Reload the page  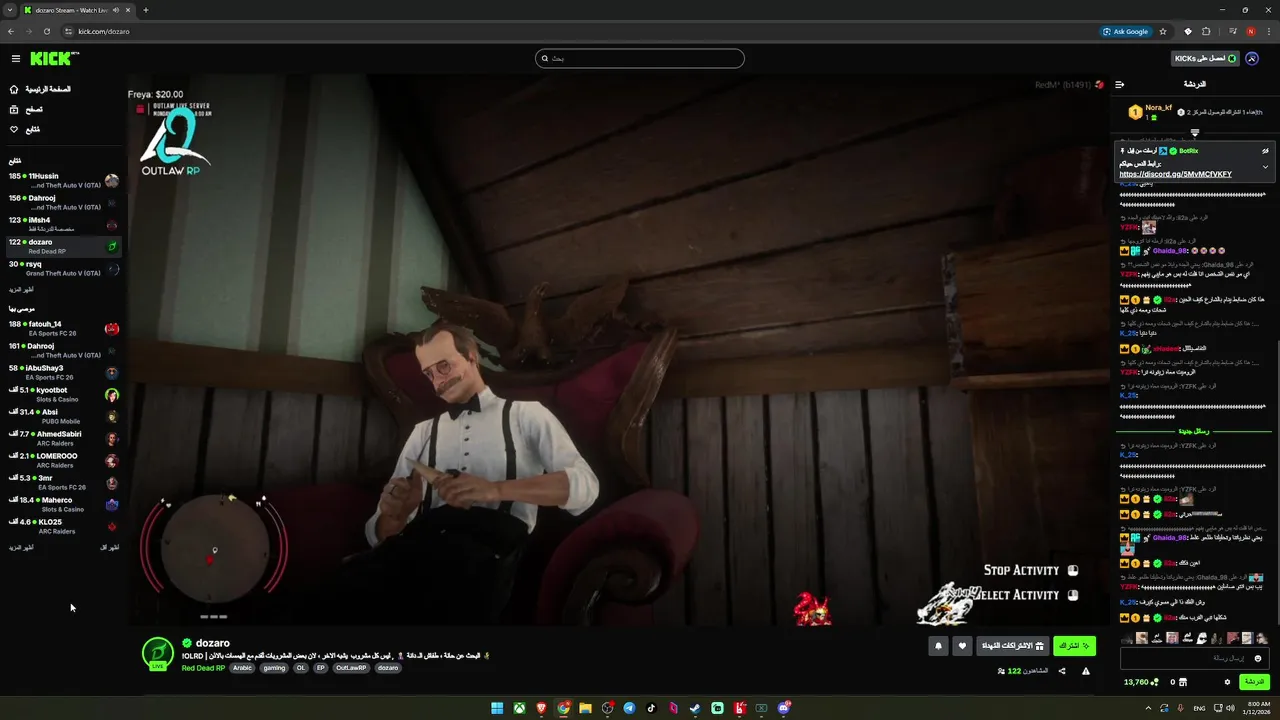pyautogui.click(x=46, y=31)
